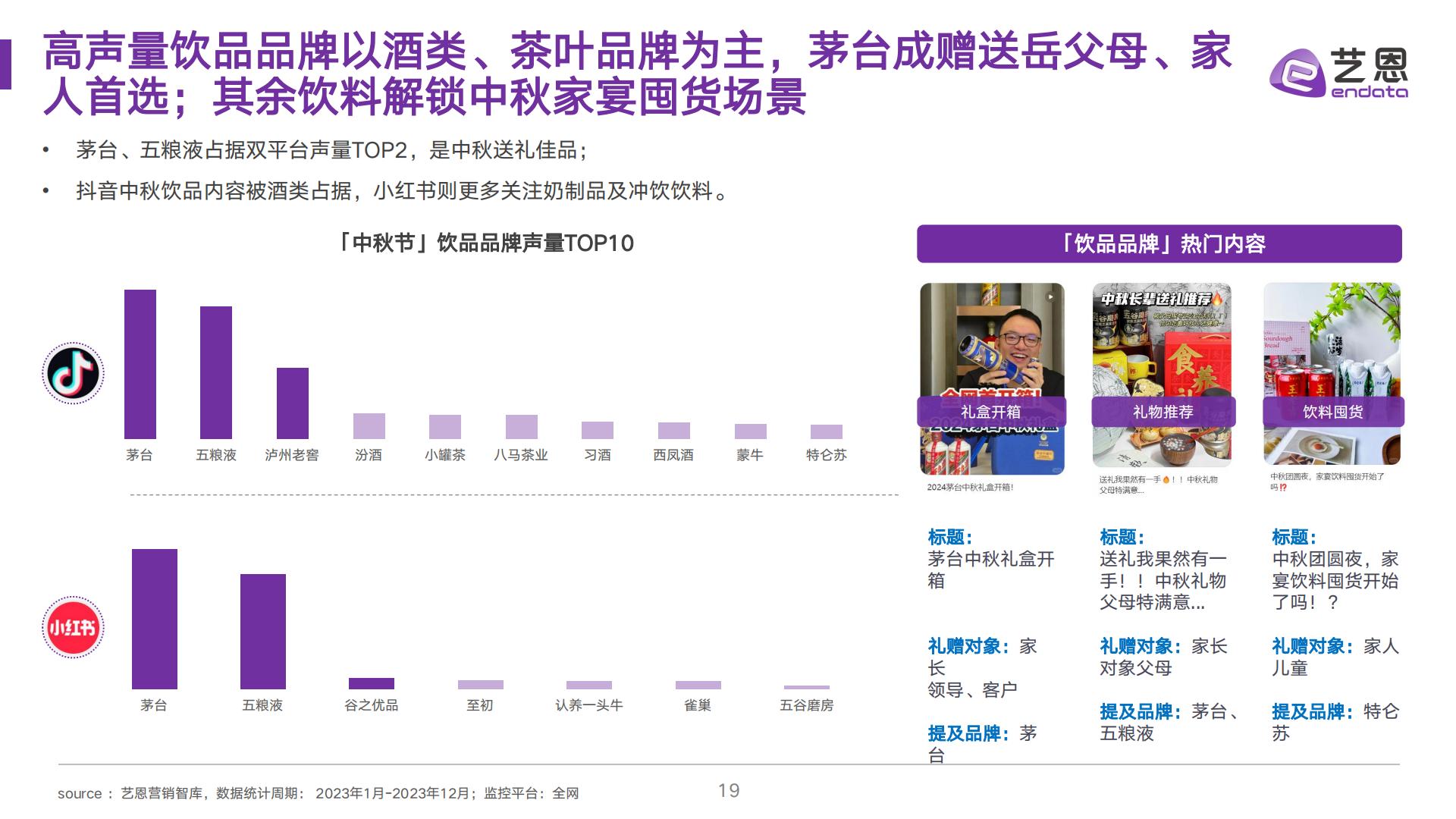Click the 五谷磨房 axis label

[807, 705]
